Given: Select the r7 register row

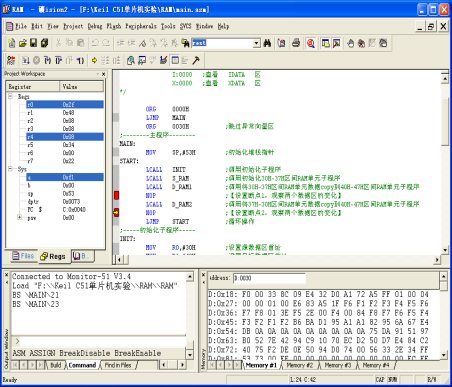Looking at the screenshot, I should pos(65,161).
